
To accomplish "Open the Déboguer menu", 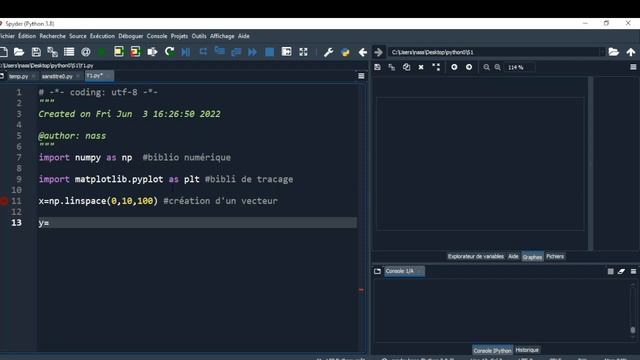I will (131, 36).
